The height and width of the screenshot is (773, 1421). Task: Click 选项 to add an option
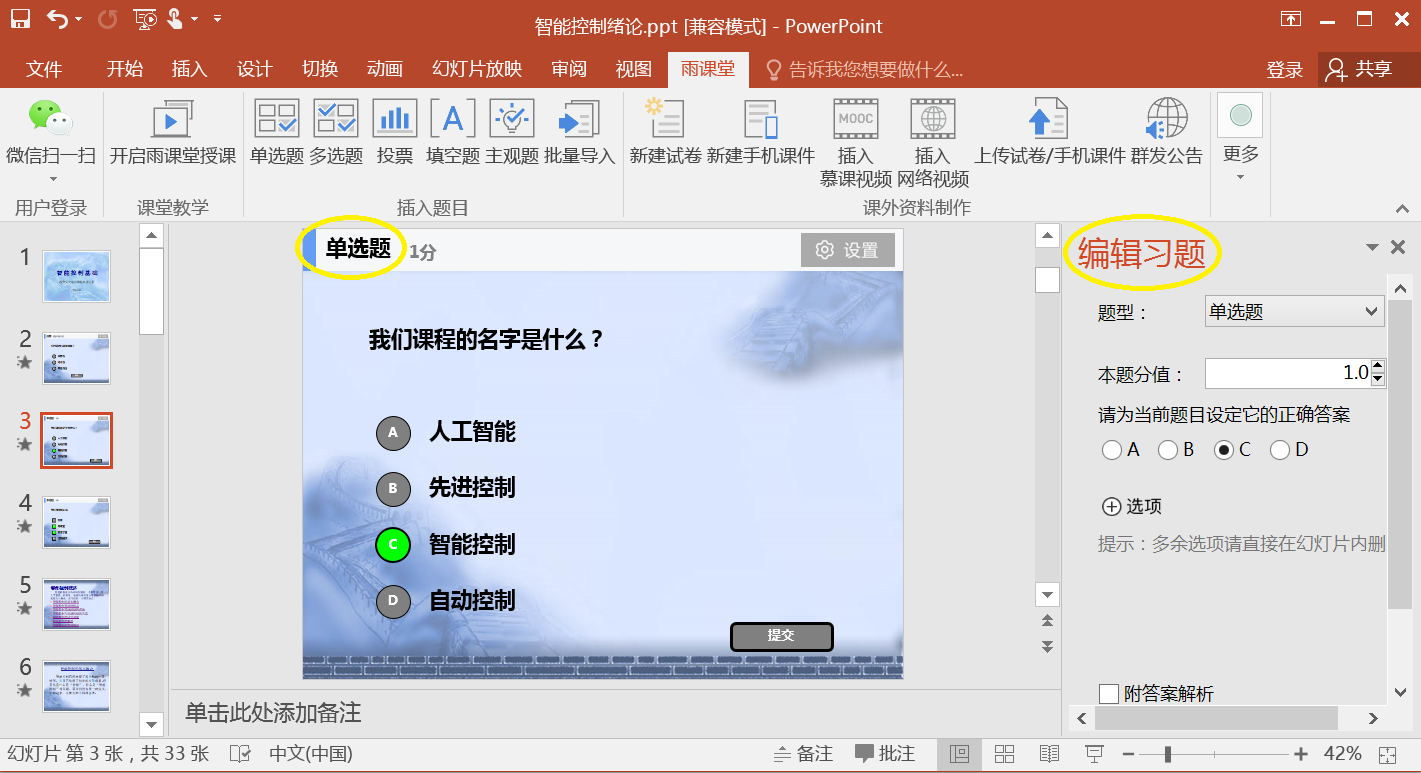click(x=1131, y=507)
